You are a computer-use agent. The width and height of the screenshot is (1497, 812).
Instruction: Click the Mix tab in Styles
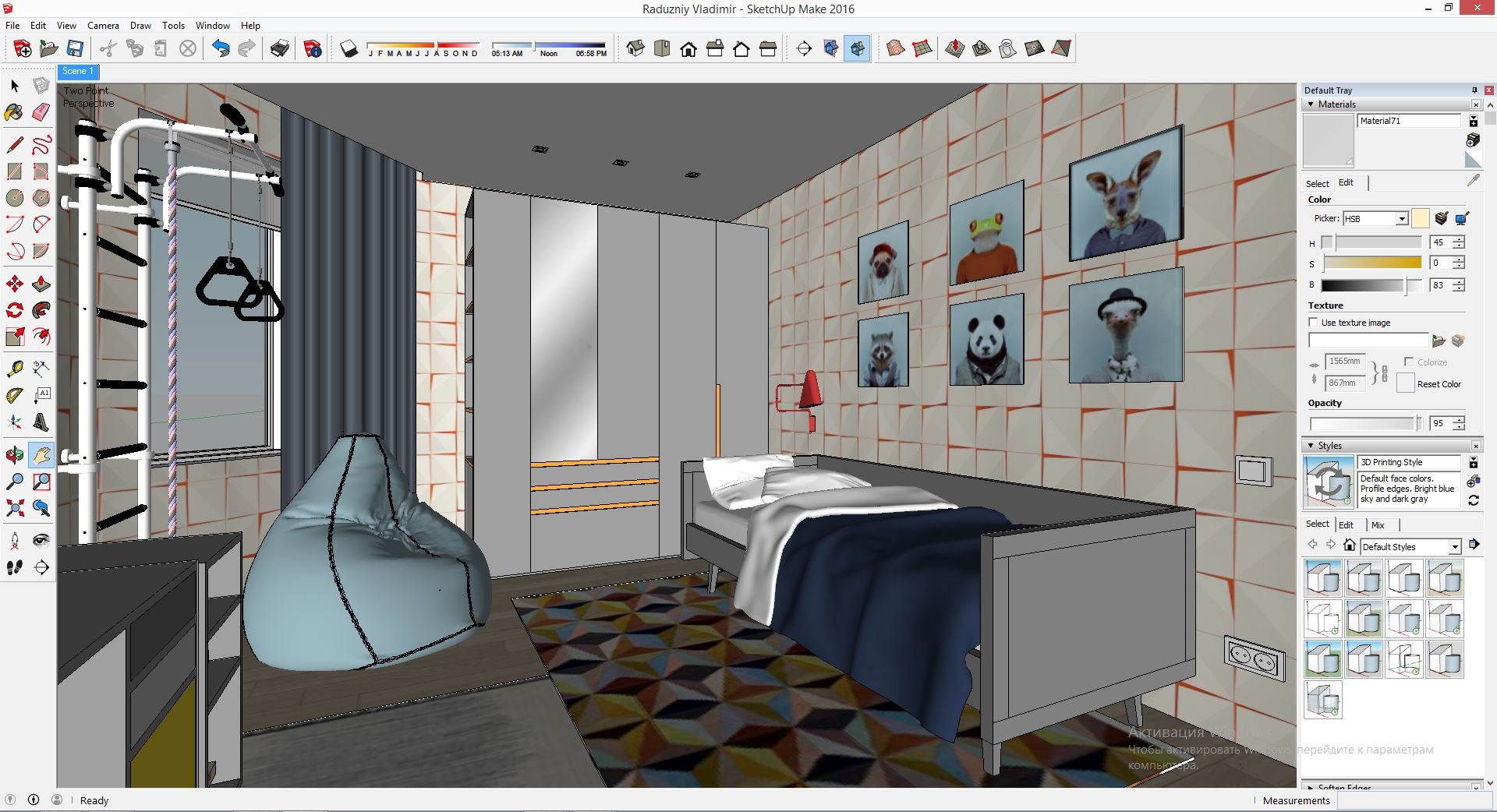[x=1378, y=525]
